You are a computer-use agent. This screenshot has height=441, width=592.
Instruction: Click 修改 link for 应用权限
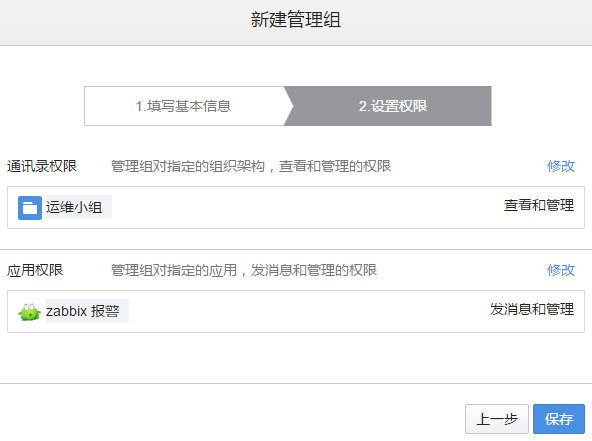561,270
